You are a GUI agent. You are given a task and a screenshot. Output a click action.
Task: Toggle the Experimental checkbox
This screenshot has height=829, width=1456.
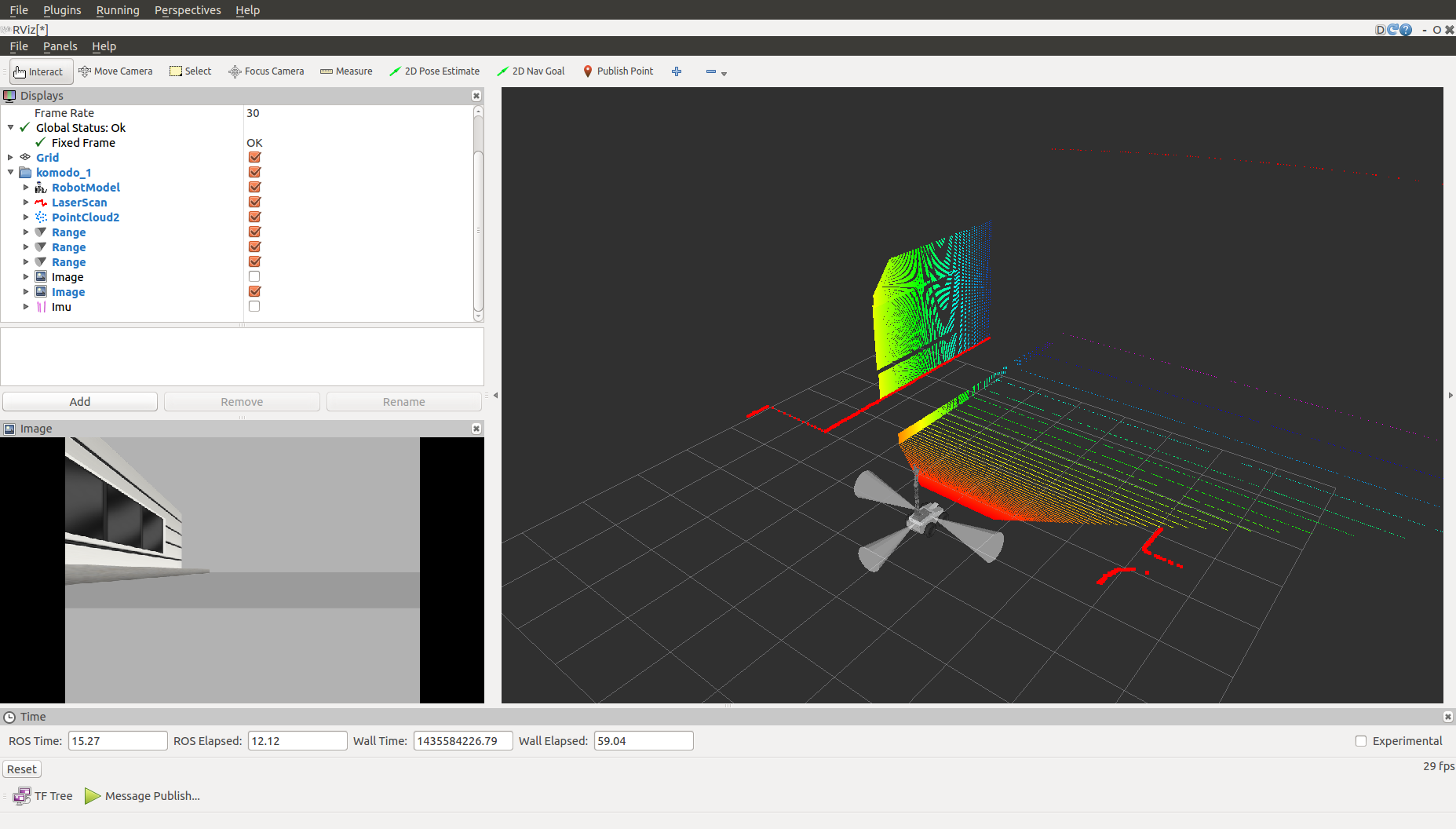coord(1361,741)
